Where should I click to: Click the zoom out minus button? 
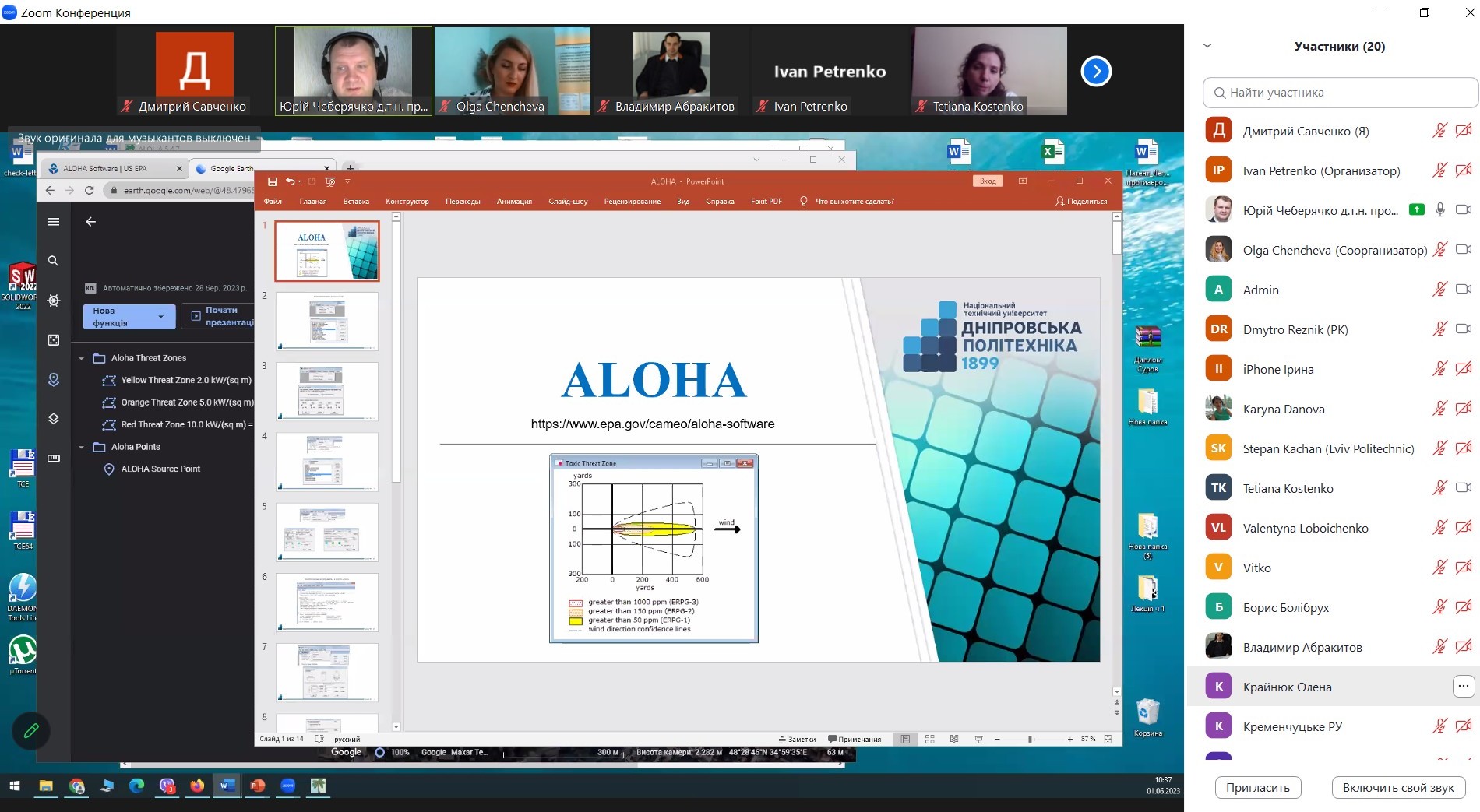(x=998, y=739)
